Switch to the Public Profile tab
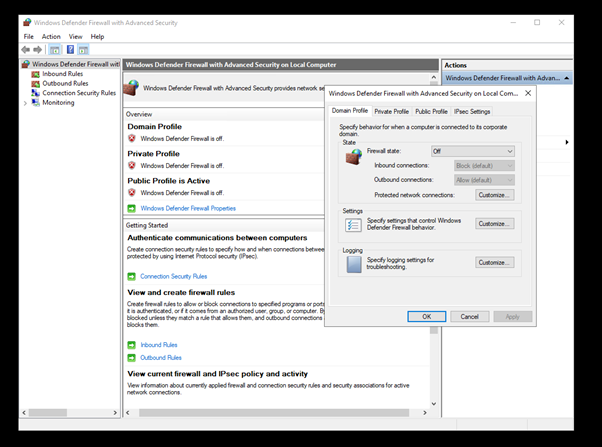 (431, 111)
